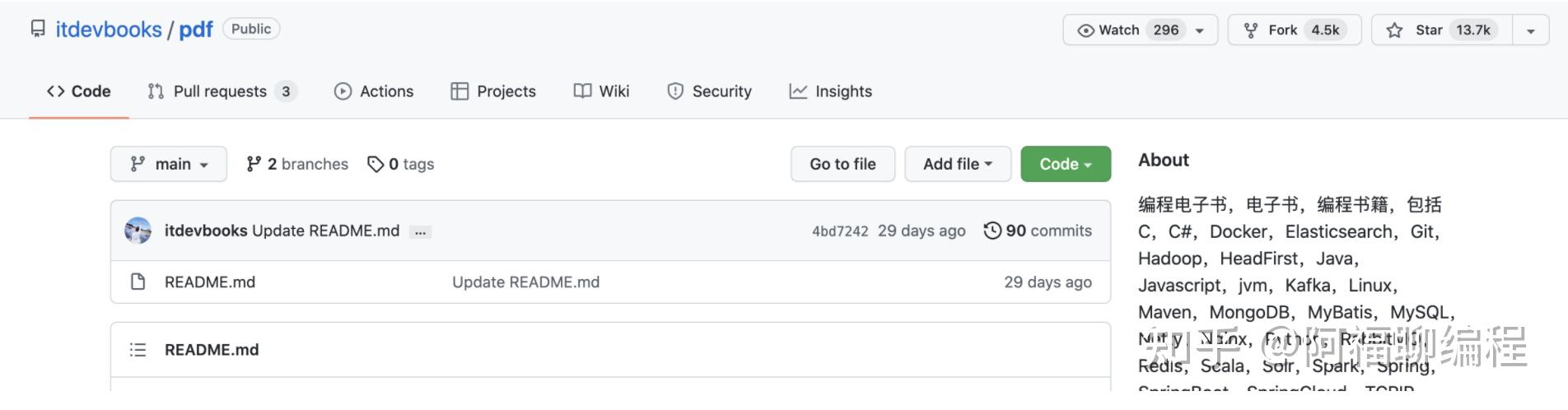1568x410 pixels.
Task: Click the README.md file icon in file list
Action: pyautogui.click(x=138, y=282)
